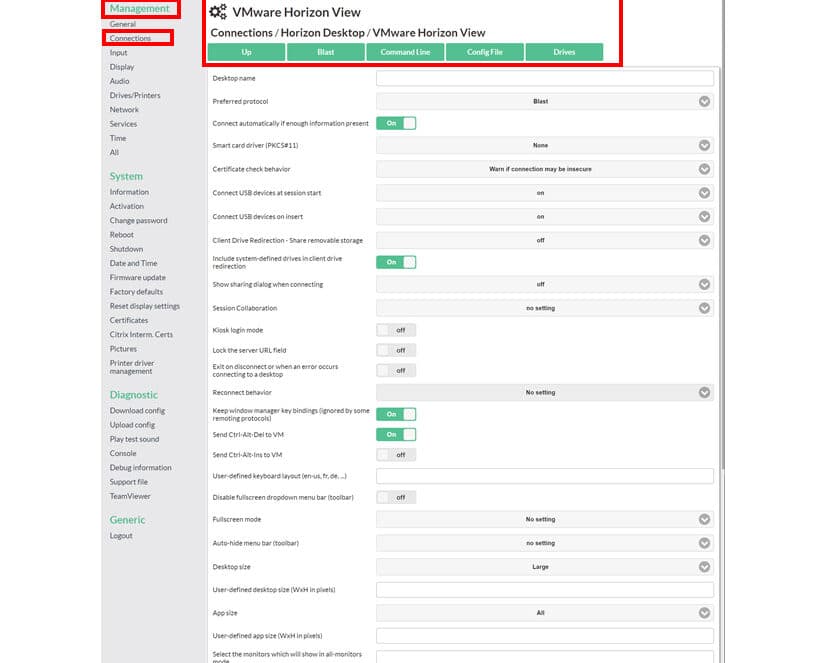Screen dimensions: 837x663
Task: Open Firmware update page
Action: (x=138, y=278)
